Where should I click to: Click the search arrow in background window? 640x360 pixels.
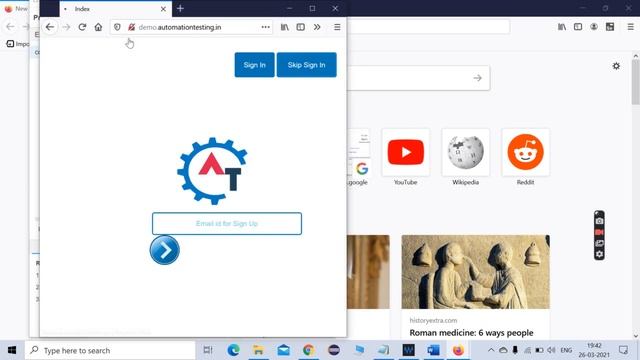click(478, 78)
